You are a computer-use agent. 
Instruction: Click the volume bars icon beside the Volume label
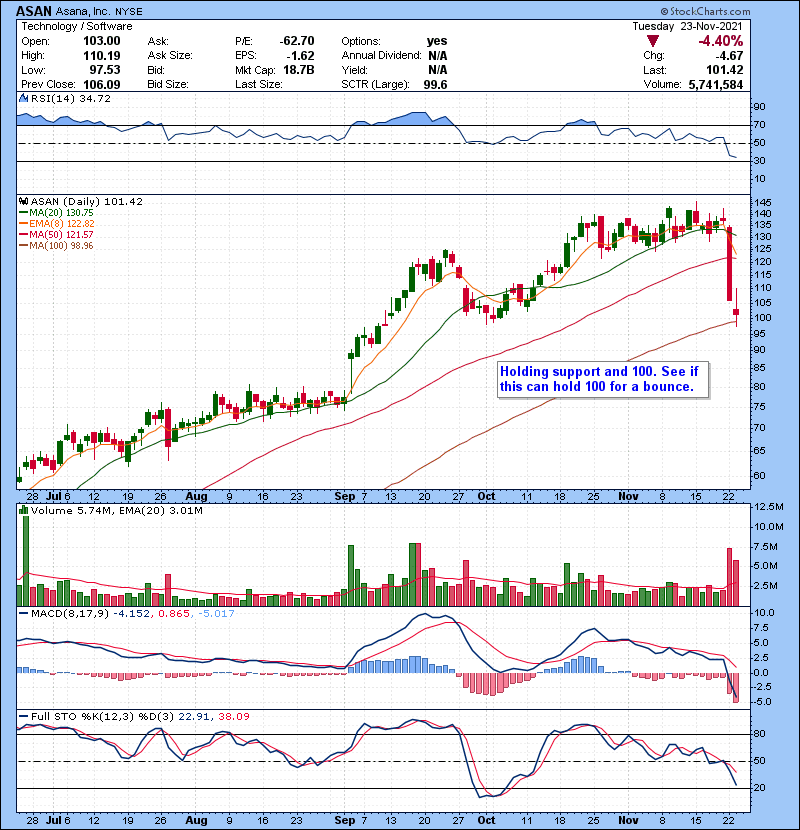click(x=23, y=510)
